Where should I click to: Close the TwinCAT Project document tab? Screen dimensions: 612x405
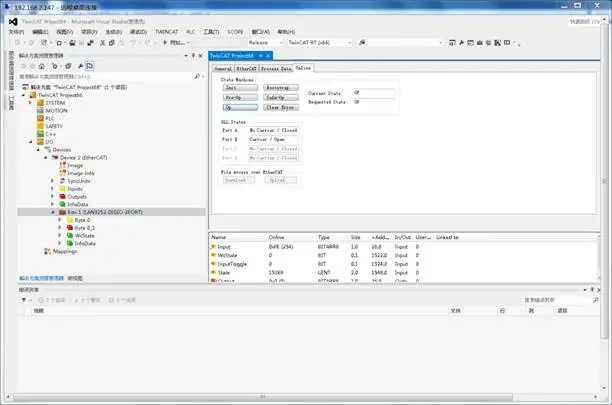(268, 56)
